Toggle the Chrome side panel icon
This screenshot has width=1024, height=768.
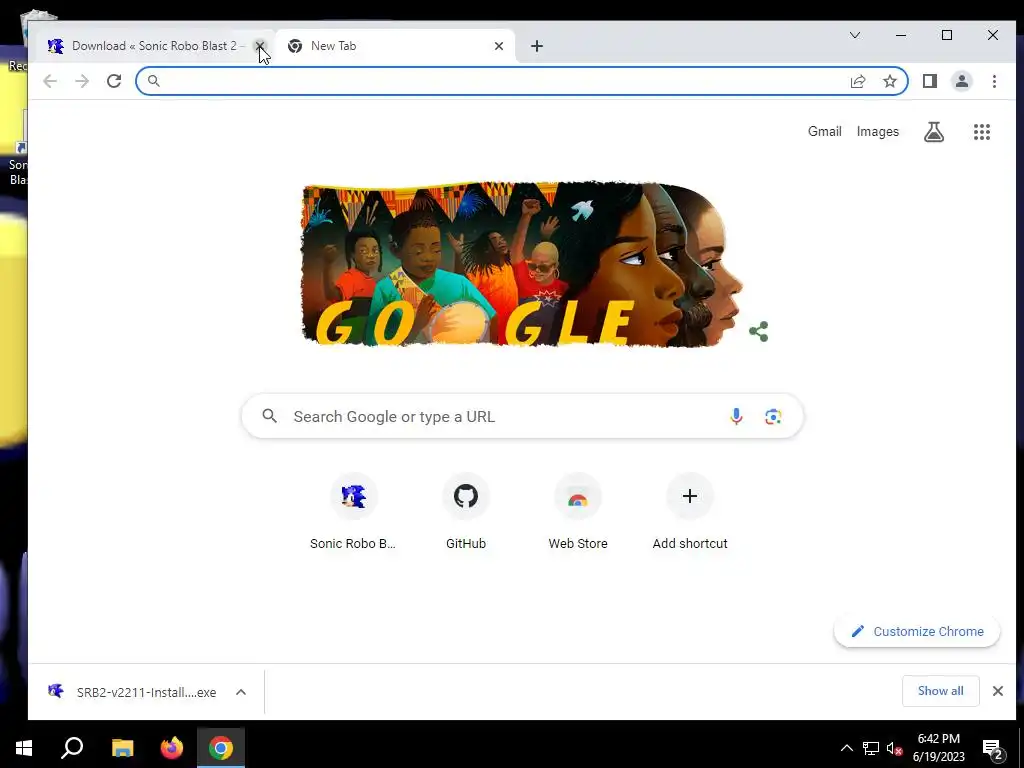point(929,81)
